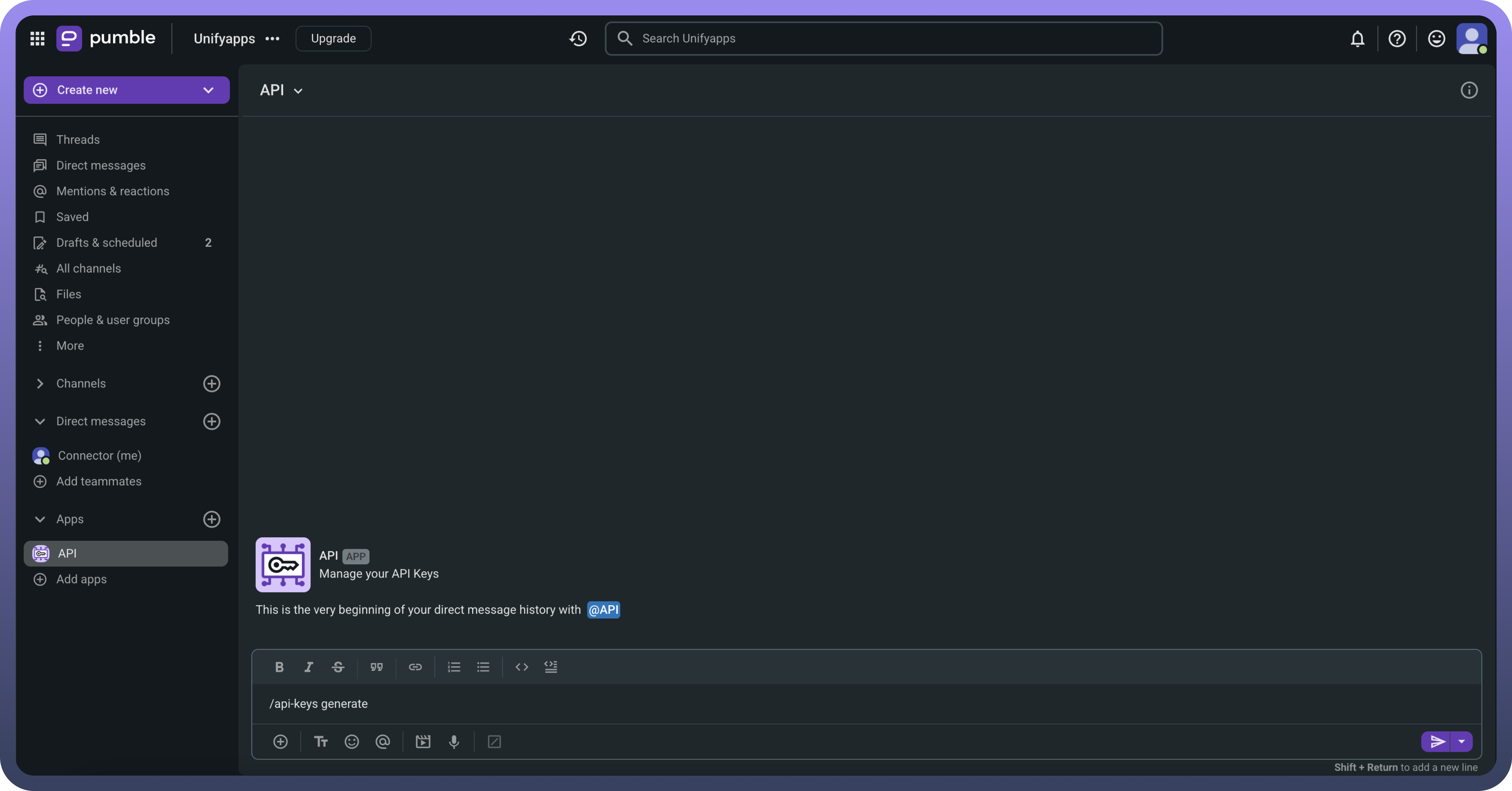Toggle bold text formatting
Viewport: 1512px width, 791px height.
tap(279, 666)
